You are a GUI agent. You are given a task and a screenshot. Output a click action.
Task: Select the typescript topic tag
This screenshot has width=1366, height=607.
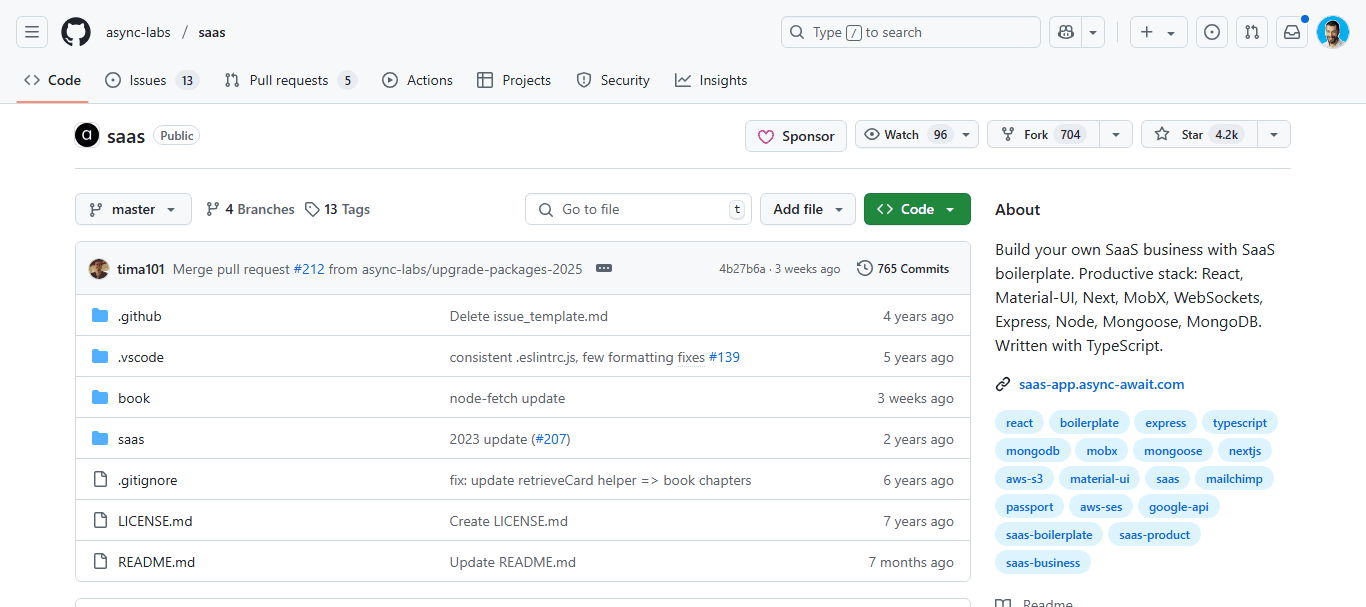coord(1240,423)
